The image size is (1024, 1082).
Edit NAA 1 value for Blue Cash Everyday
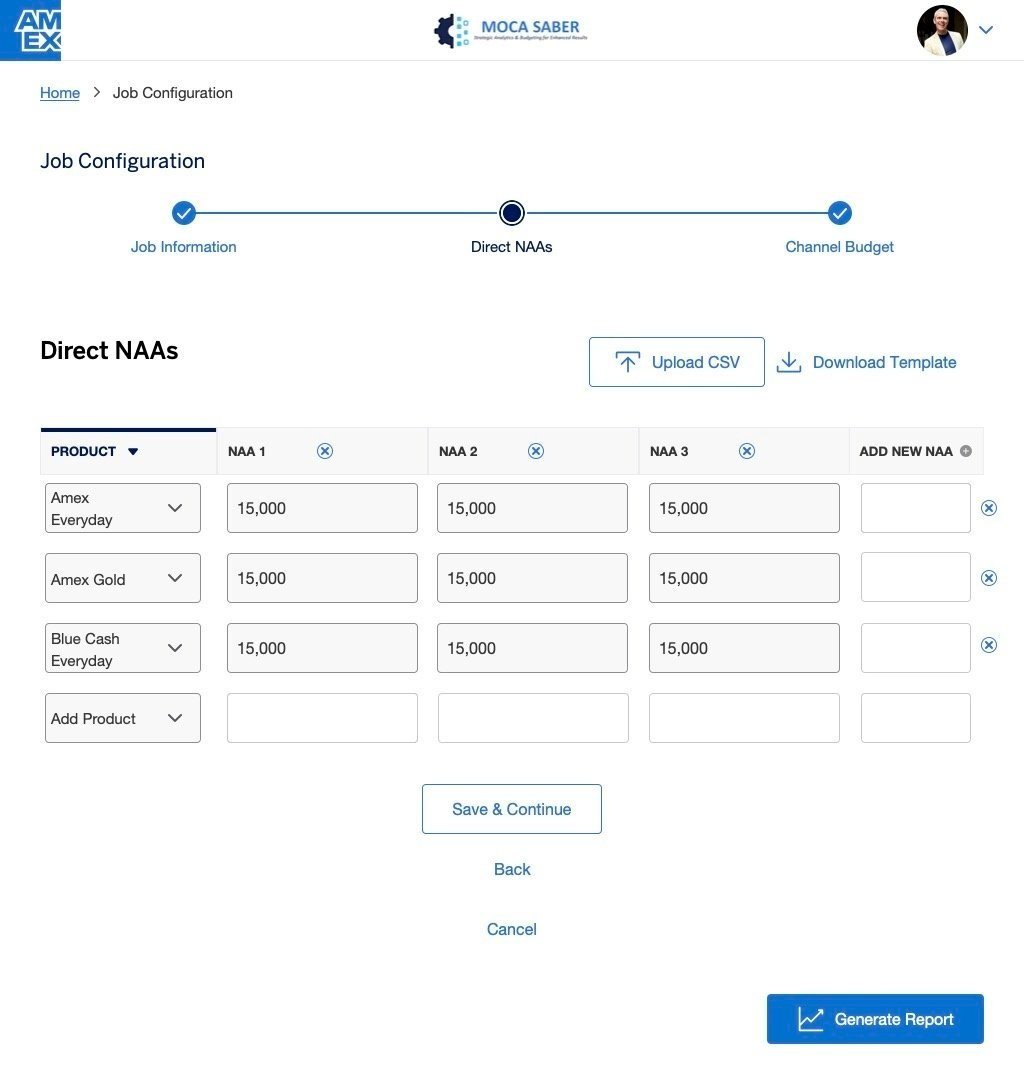(322, 648)
